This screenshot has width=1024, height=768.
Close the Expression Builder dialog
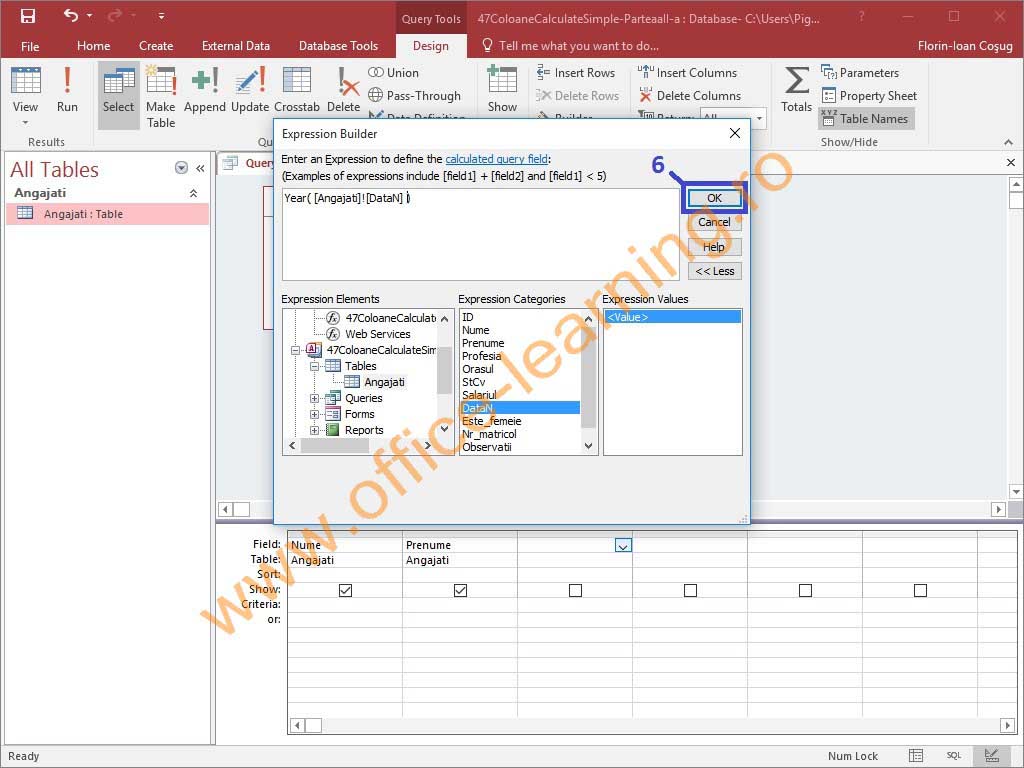pyautogui.click(x=735, y=133)
